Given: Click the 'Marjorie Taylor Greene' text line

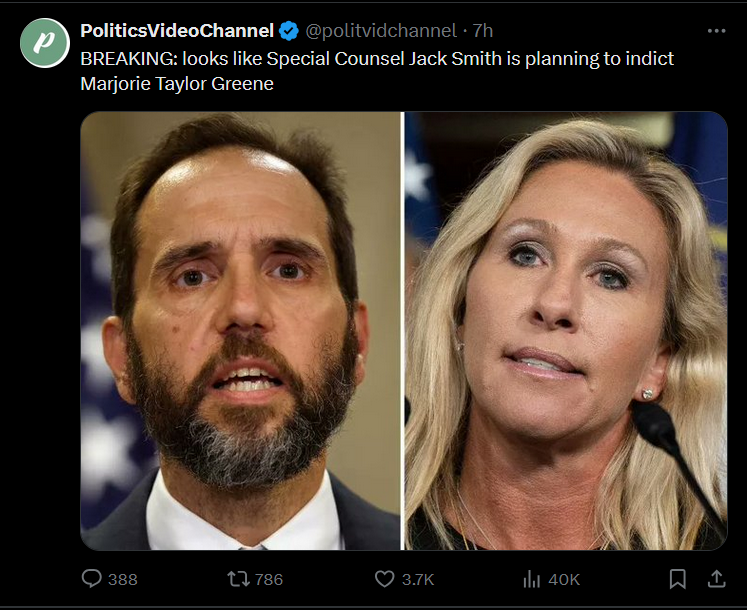Looking at the screenshot, I should (x=177, y=83).
